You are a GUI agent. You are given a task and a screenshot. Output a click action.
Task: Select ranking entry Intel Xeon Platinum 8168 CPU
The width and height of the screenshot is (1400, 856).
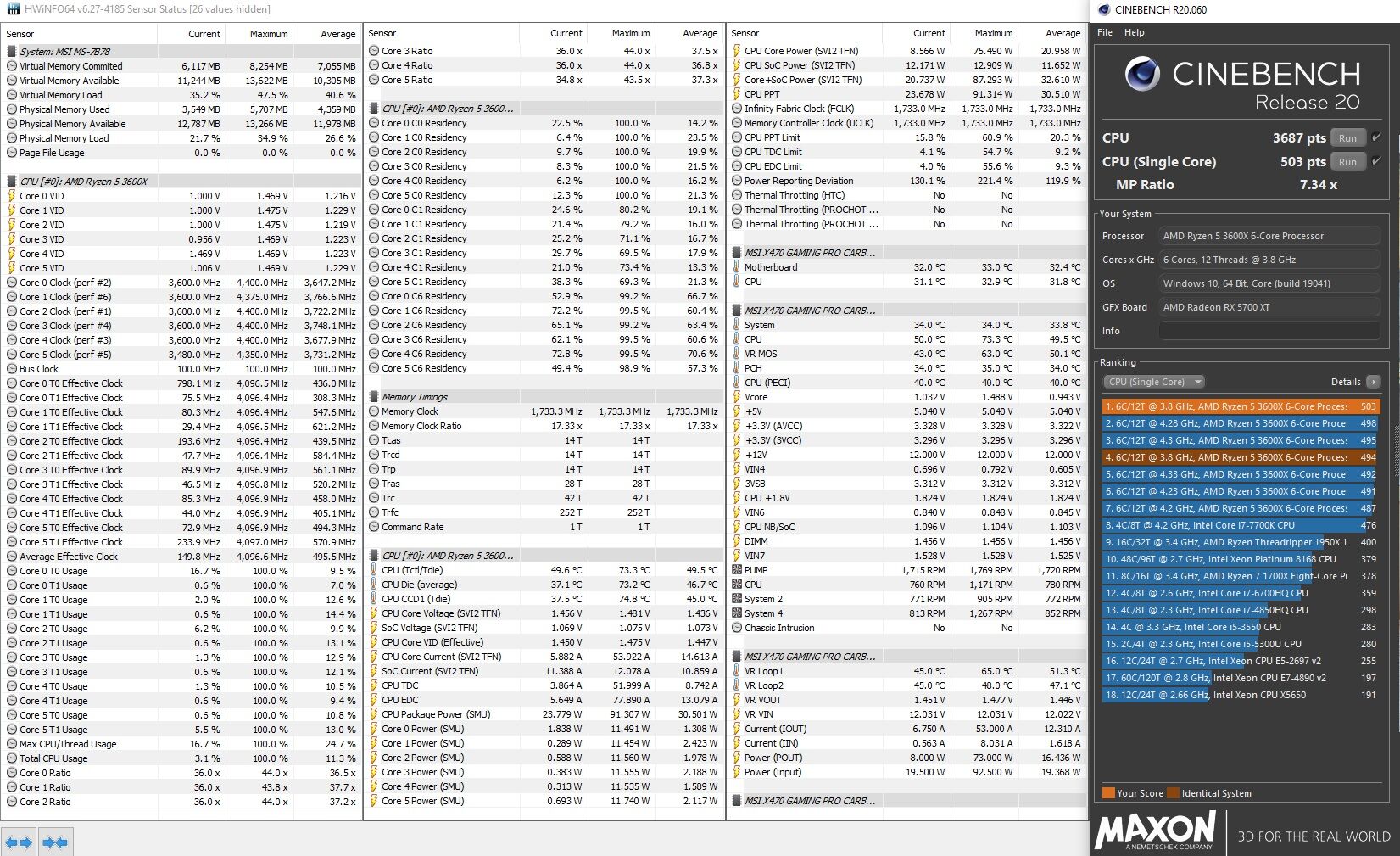click(x=1241, y=559)
